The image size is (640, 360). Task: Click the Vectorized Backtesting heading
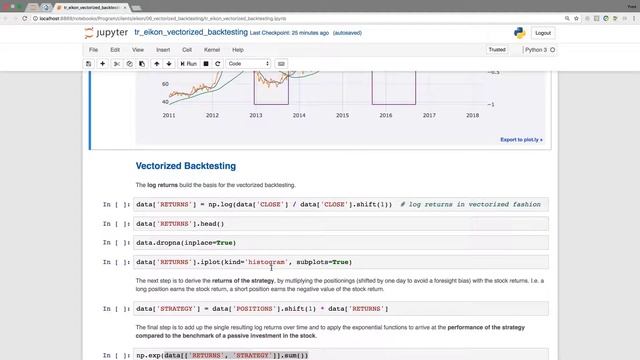click(x=186, y=166)
